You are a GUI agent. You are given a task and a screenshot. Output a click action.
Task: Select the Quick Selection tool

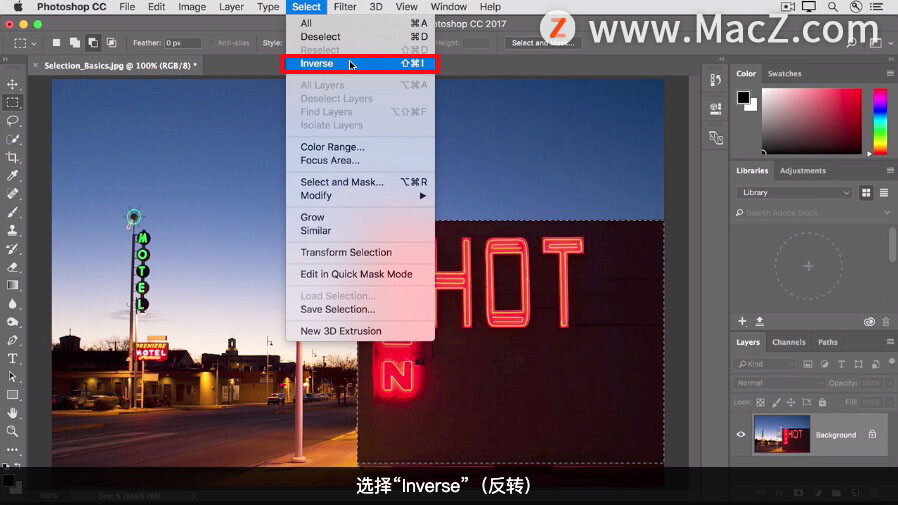[12, 139]
